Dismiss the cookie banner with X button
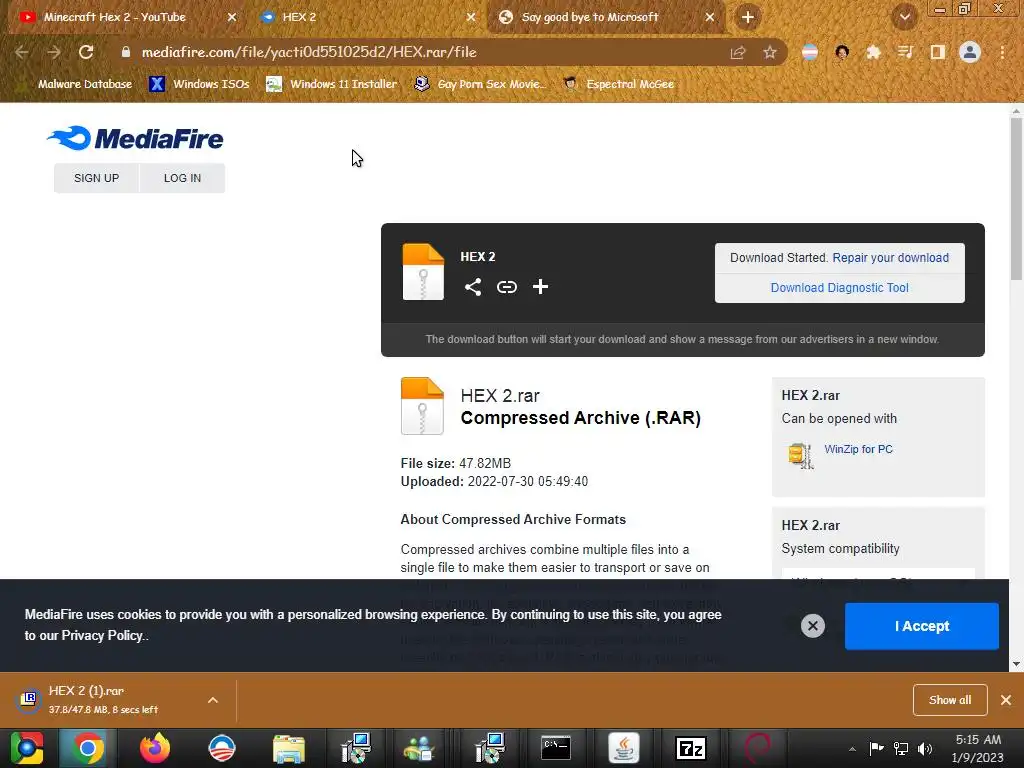 point(813,626)
